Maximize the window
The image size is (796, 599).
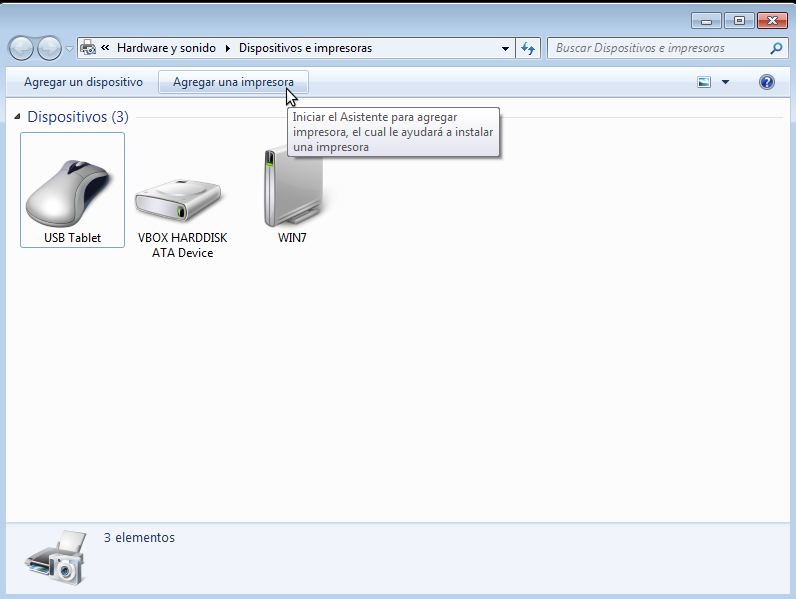[739, 21]
